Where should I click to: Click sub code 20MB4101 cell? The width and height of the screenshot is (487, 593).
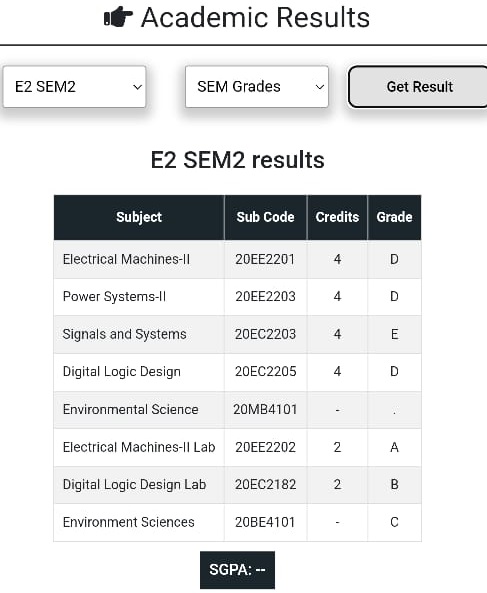pyautogui.click(x=265, y=410)
